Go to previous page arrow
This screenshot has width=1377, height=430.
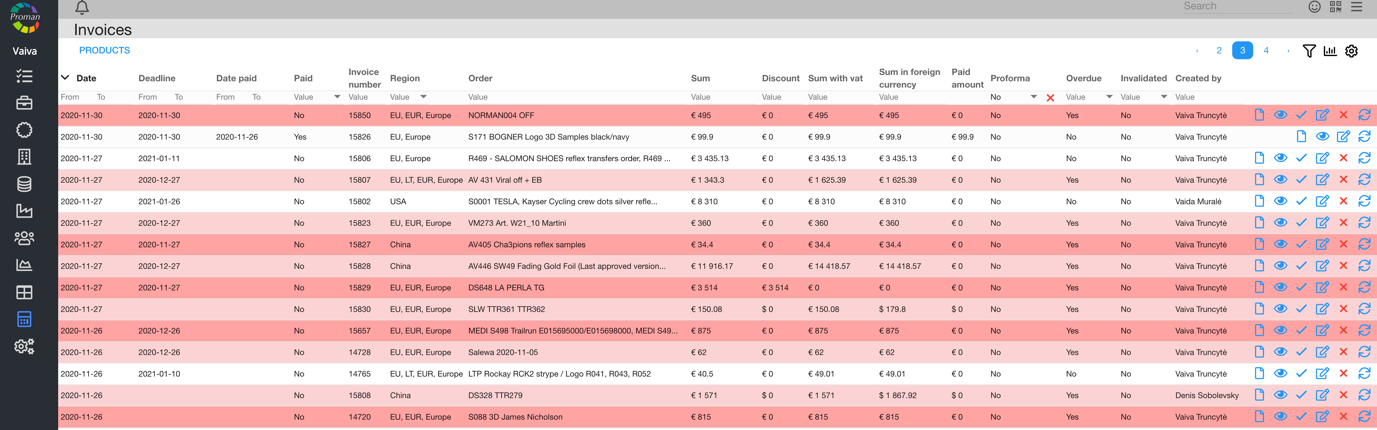(x=1197, y=51)
